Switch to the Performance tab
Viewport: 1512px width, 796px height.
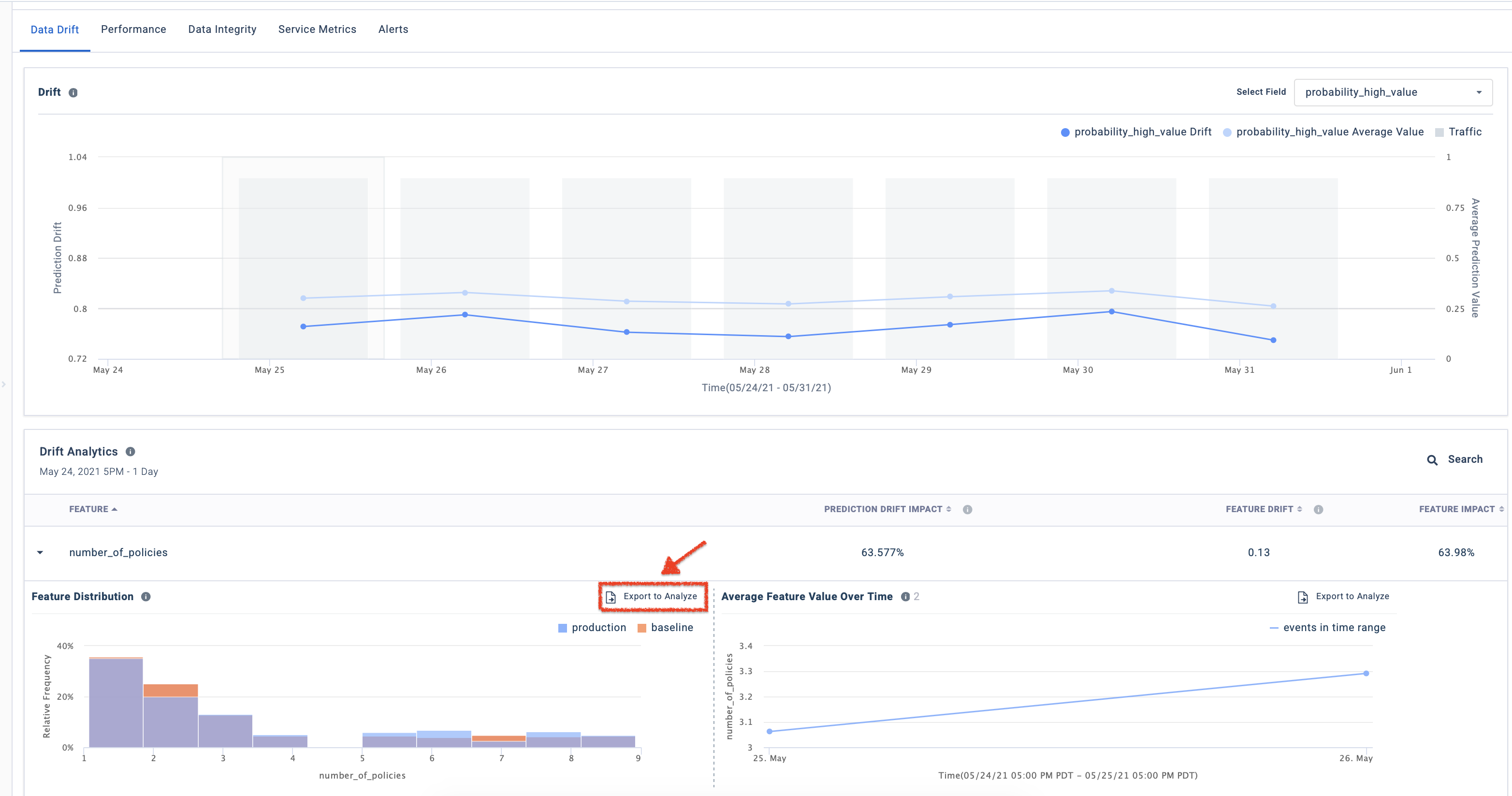(x=133, y=29)
